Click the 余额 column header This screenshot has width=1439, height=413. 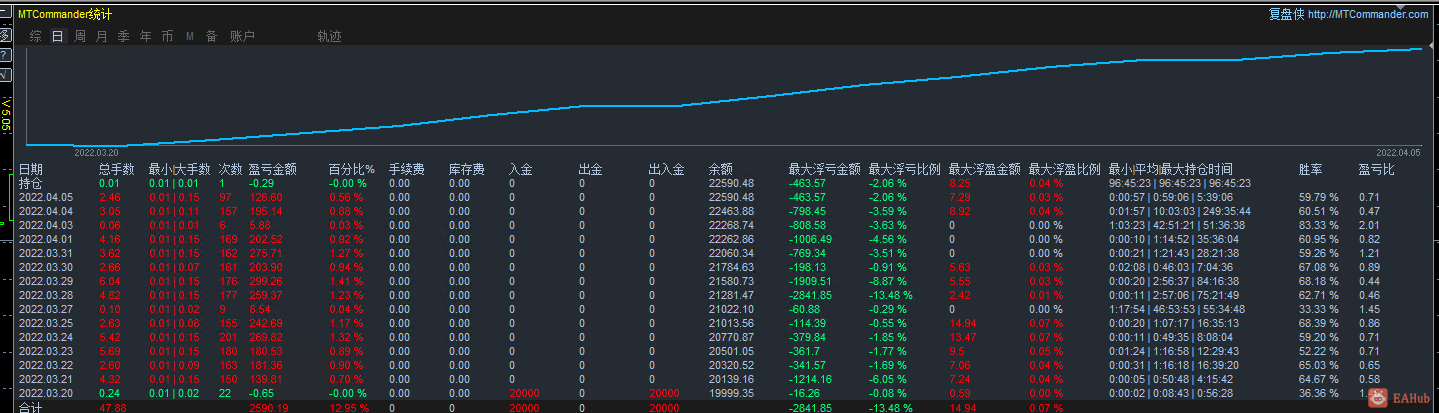(721, 170)
